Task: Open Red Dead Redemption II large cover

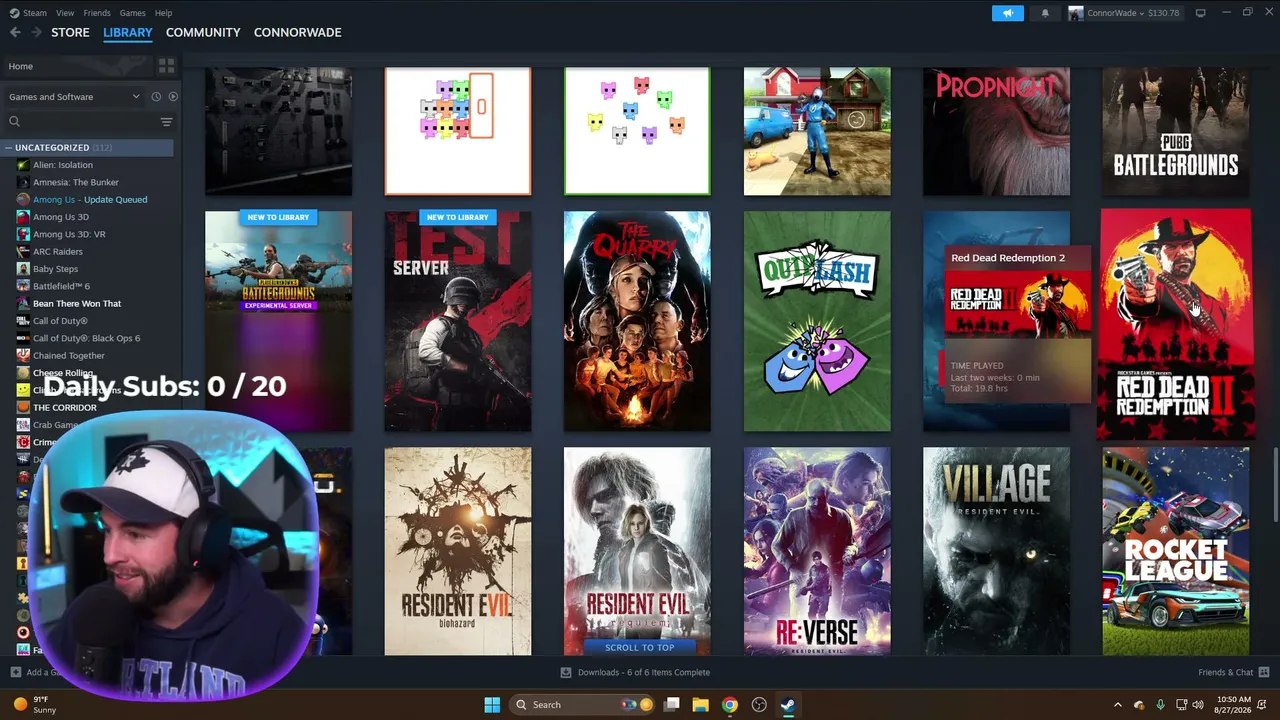Action: (1175, 323)
